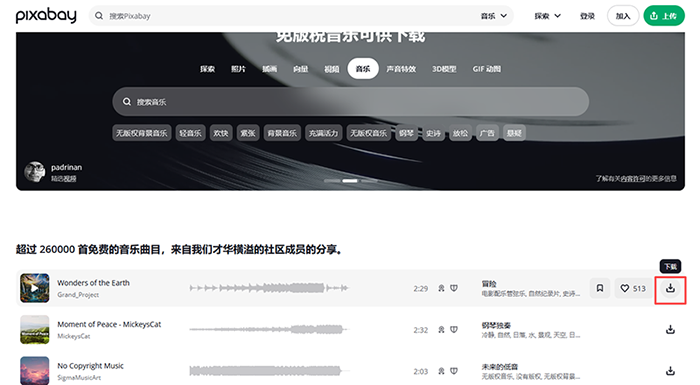Select the 背景音乐 tag
700x385 pixels.
pyautogui.click(x=282, y=133)
